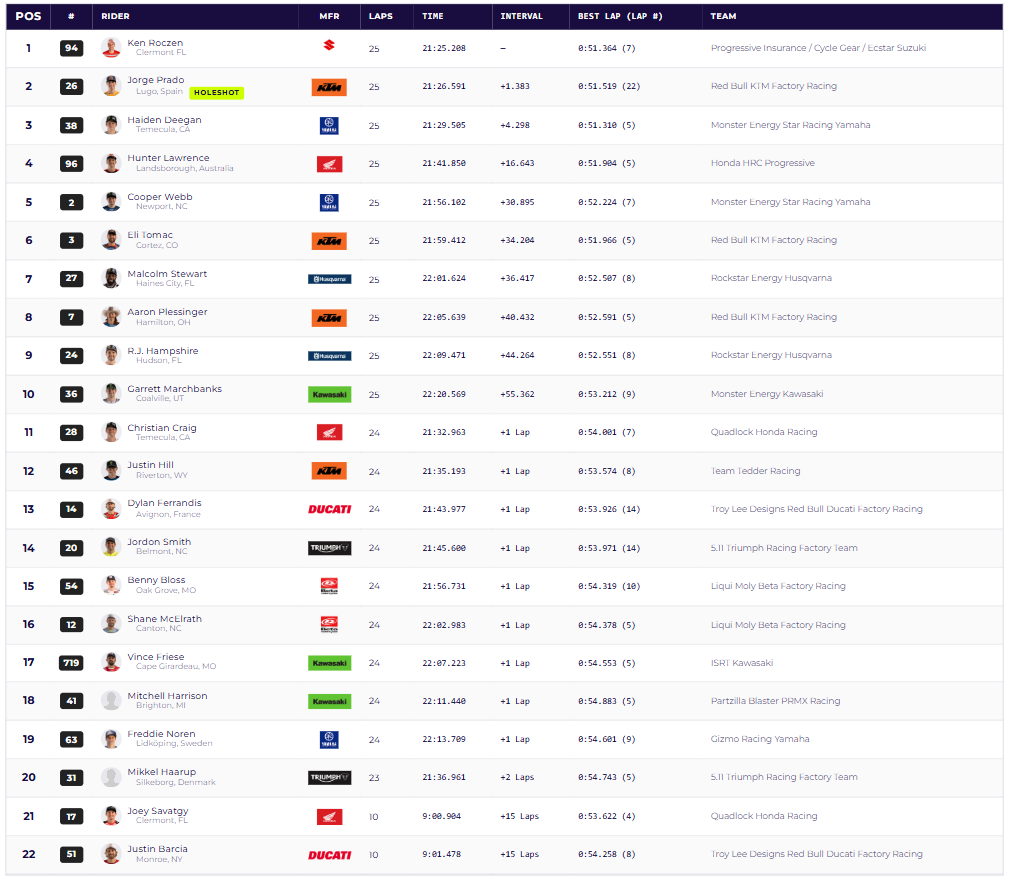This screenshot has height=881, width=1010.
Task: Open Cooper Webb's rider profile link
Action: (160, 196)
